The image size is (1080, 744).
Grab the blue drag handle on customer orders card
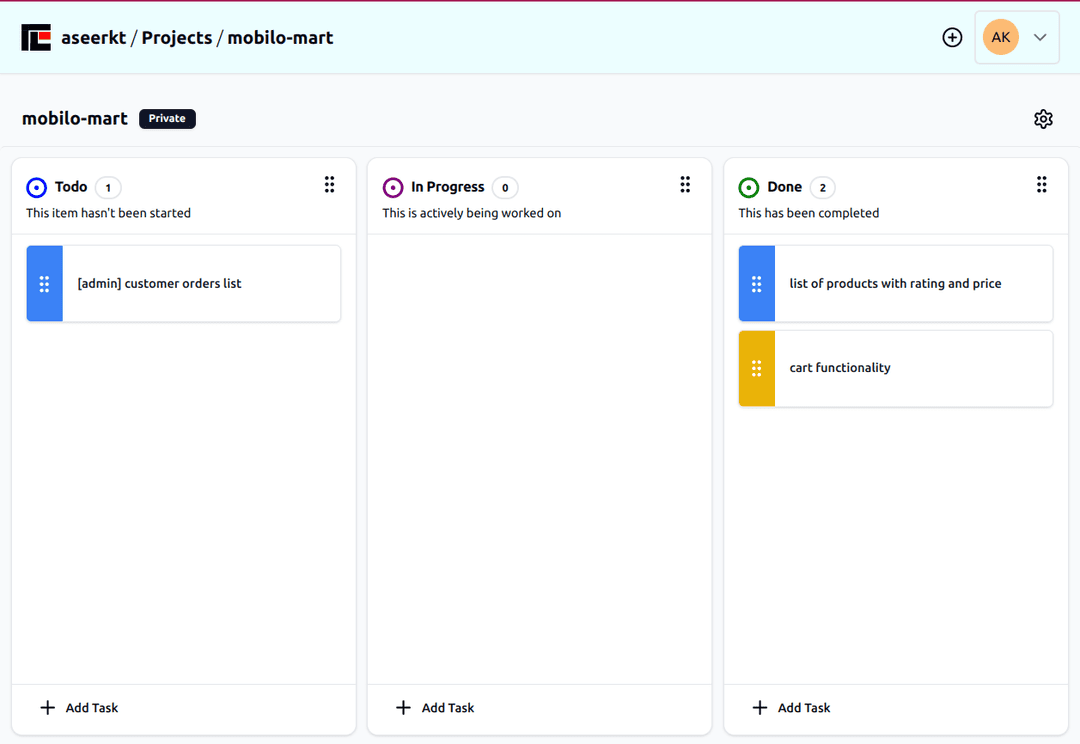point(44,283)
